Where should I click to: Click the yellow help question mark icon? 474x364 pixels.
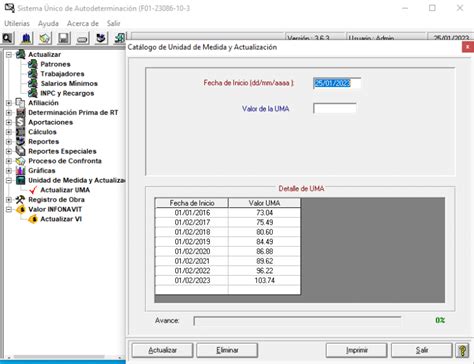(x=462, y=350)
